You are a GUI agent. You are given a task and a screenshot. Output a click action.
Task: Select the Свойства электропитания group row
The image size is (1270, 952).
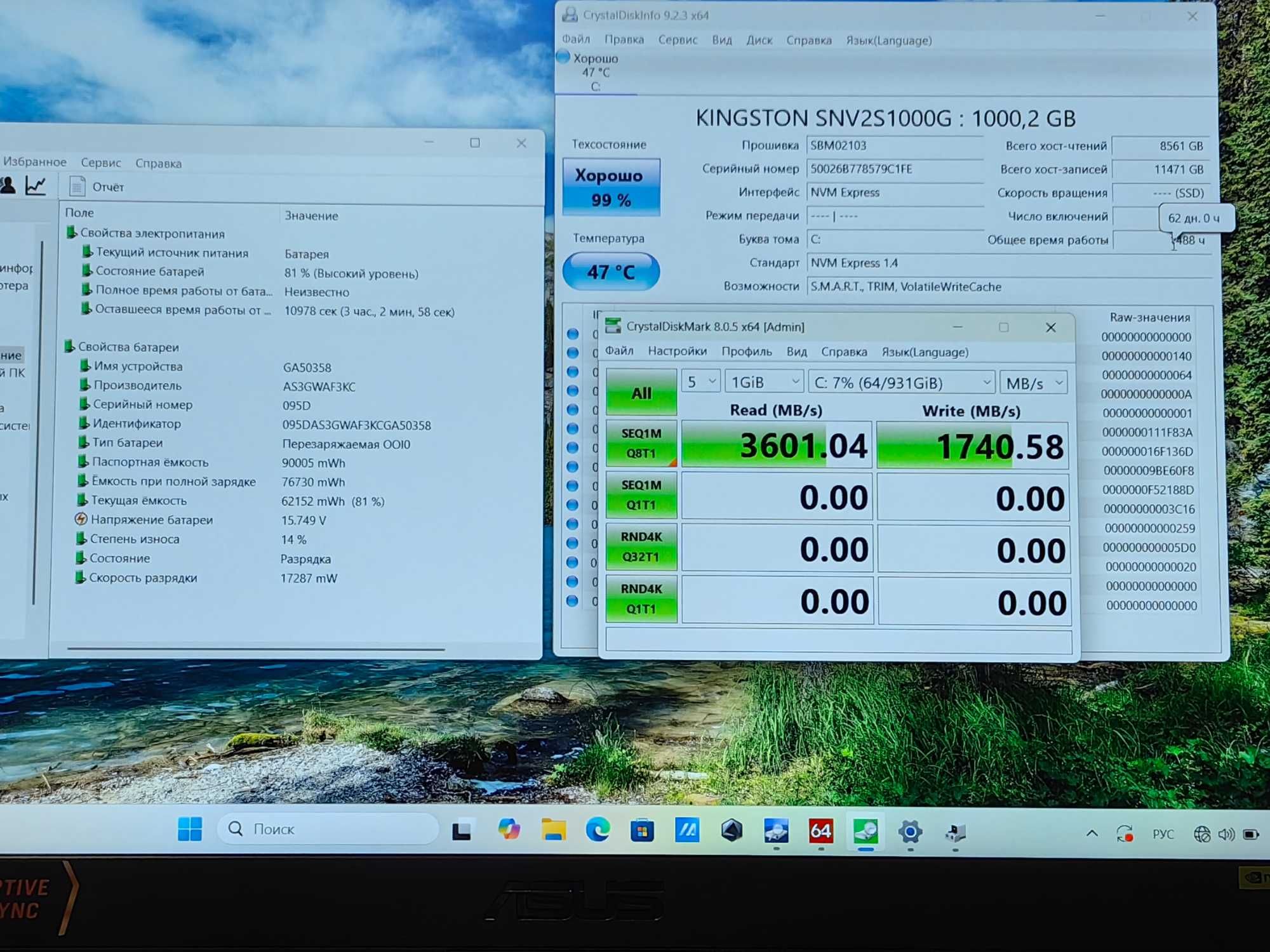click(145, 234)
